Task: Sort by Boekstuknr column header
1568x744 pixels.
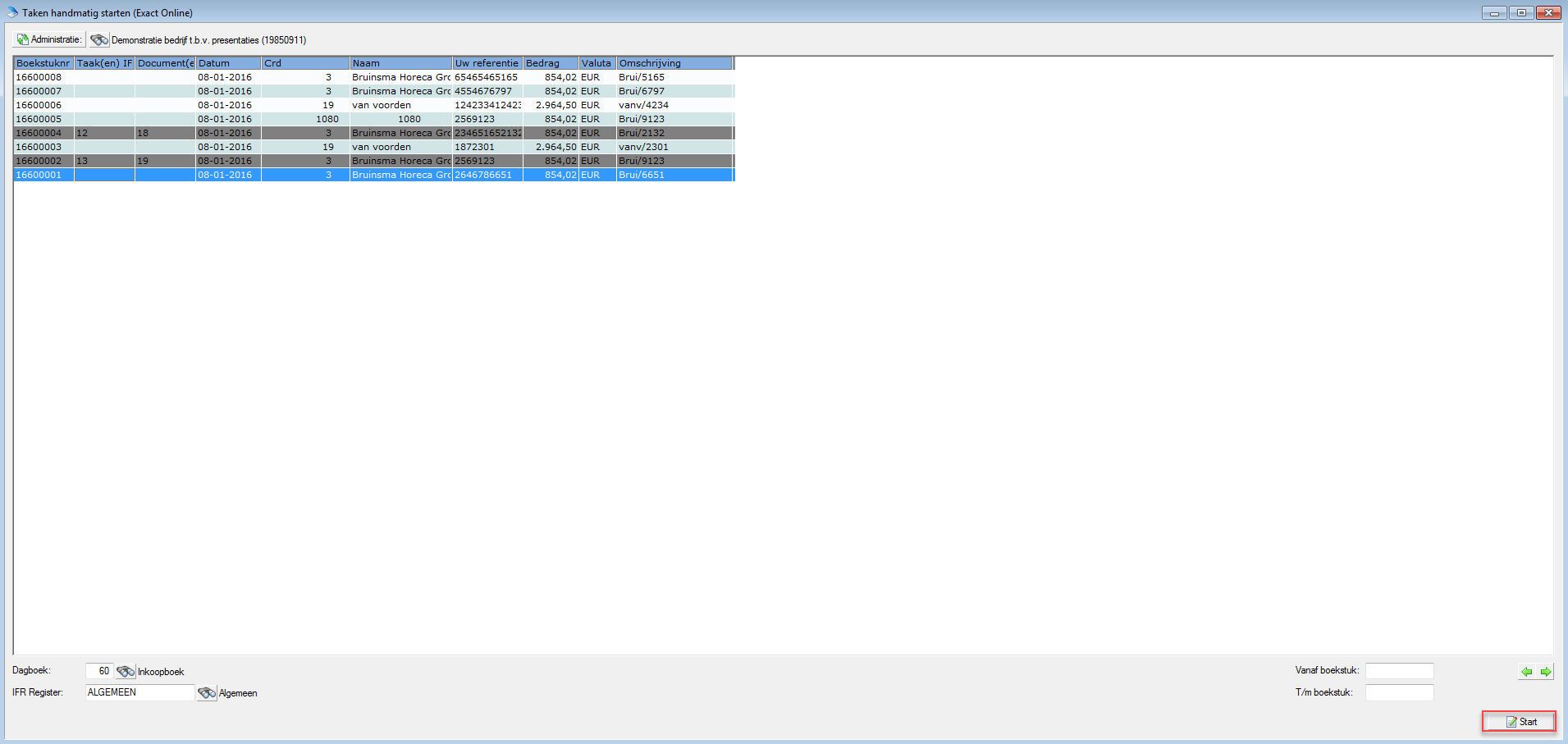Action: click(x=43, y=63)
